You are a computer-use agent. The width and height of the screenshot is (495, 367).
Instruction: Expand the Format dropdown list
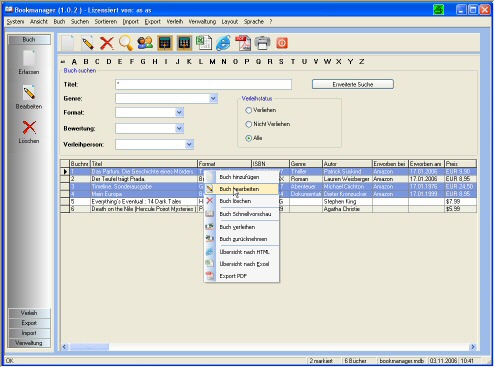point(179,112)
